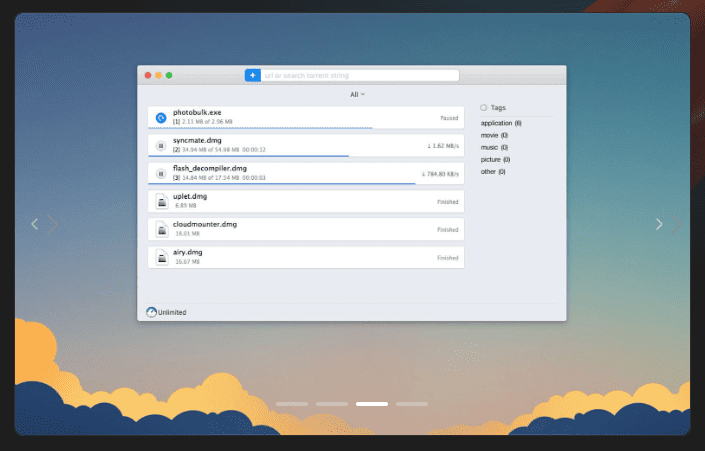Jump to the first carousel slide indicator

(x=292, y=404)
